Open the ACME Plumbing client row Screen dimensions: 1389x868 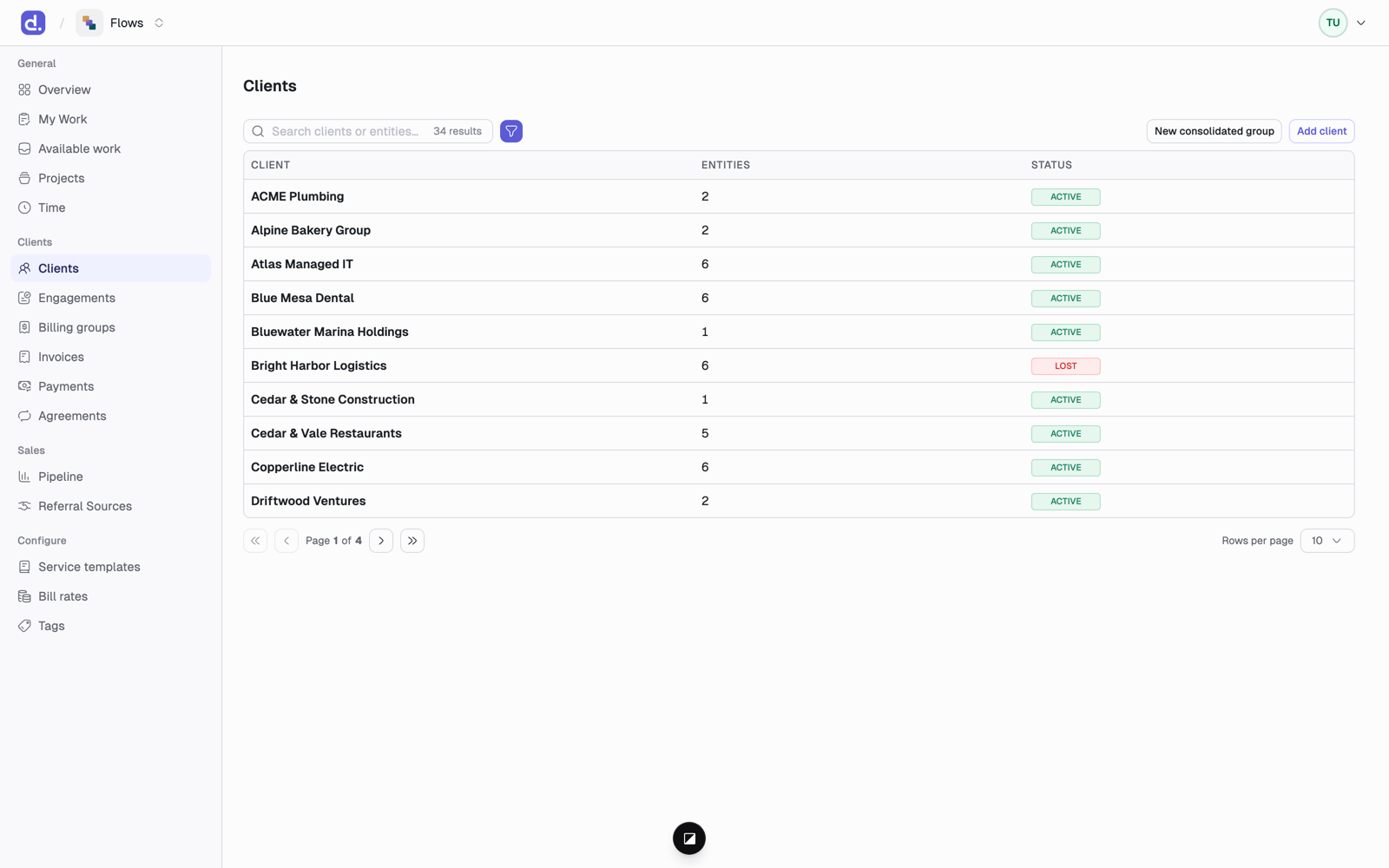[x=799, y=197]
